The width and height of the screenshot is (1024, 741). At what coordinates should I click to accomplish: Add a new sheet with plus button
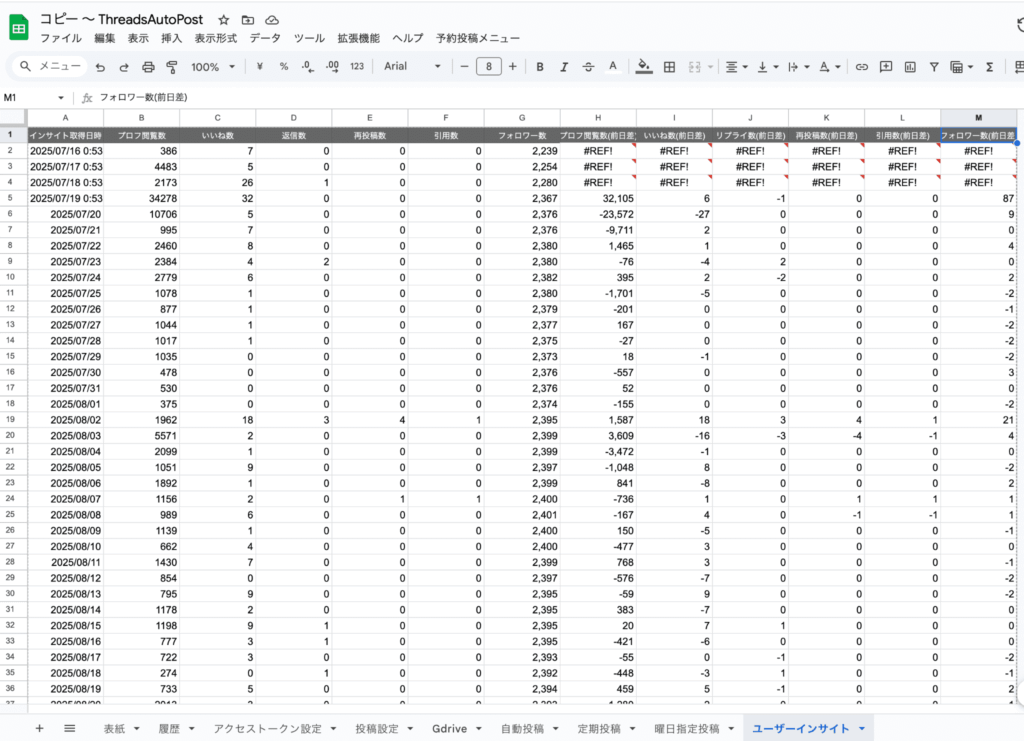40,729
